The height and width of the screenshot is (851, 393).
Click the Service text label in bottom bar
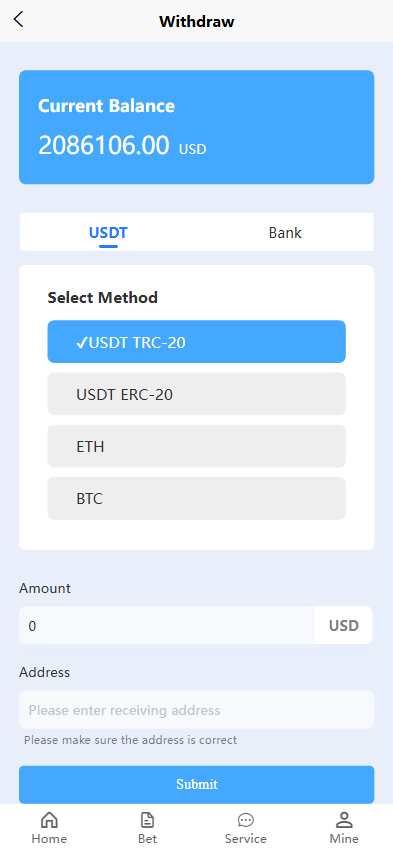tap(246, 839)
